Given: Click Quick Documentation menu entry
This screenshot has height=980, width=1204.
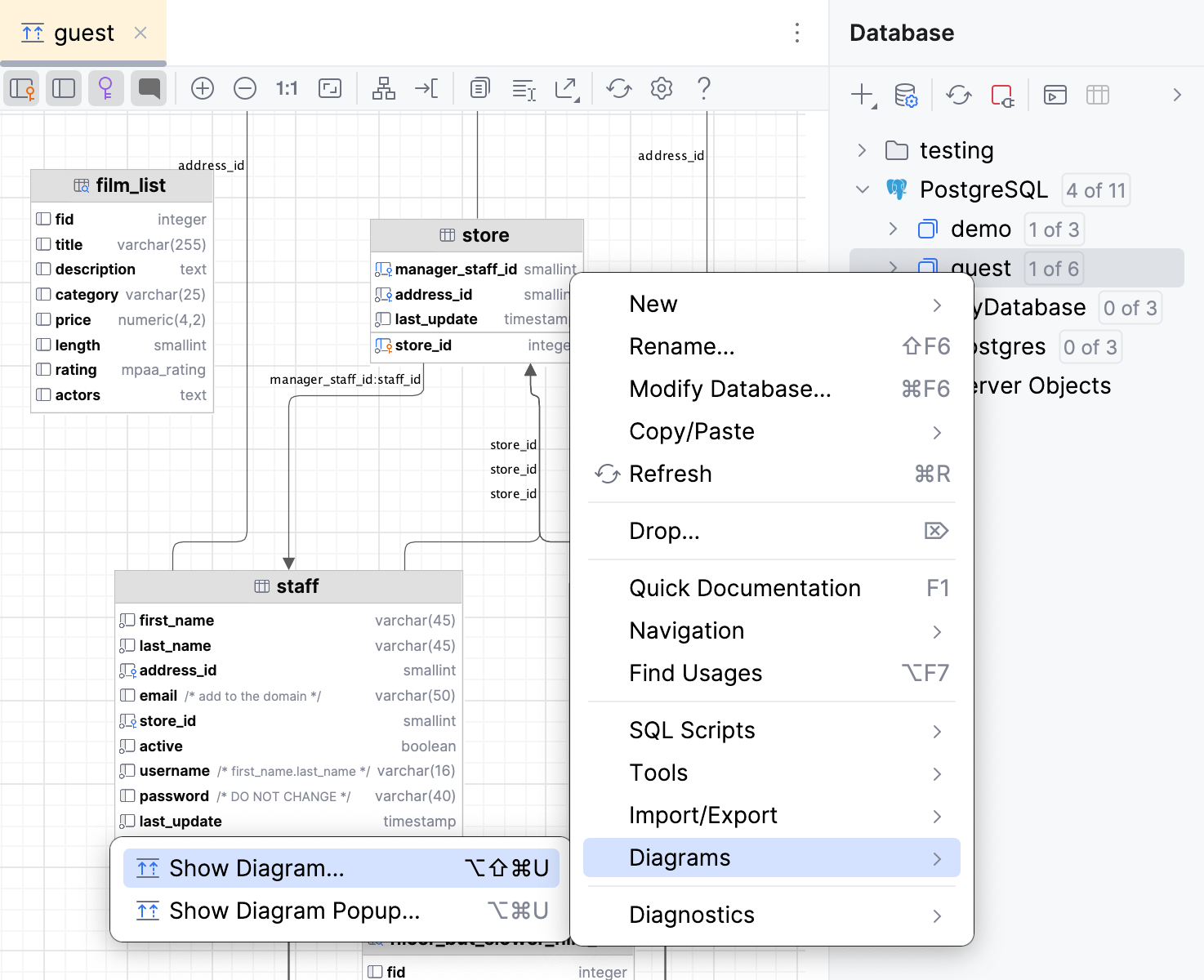Looking at the screenshot, I should coord(744,588).
